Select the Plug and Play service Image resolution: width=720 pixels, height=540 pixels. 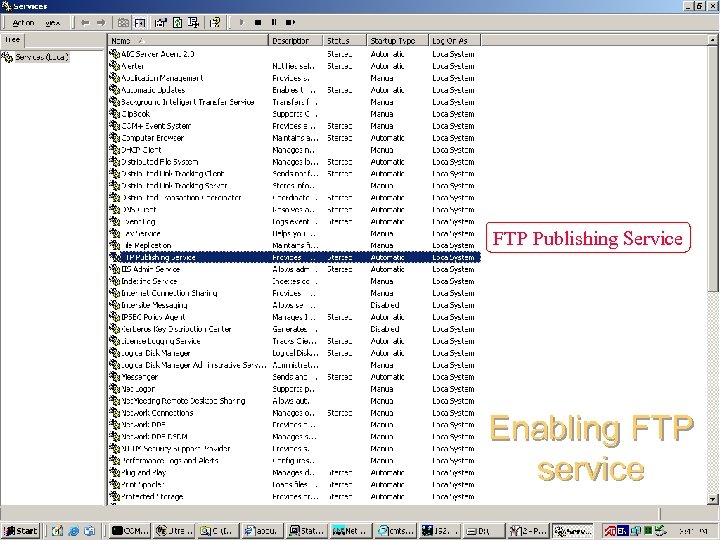[x=295, y=472]
